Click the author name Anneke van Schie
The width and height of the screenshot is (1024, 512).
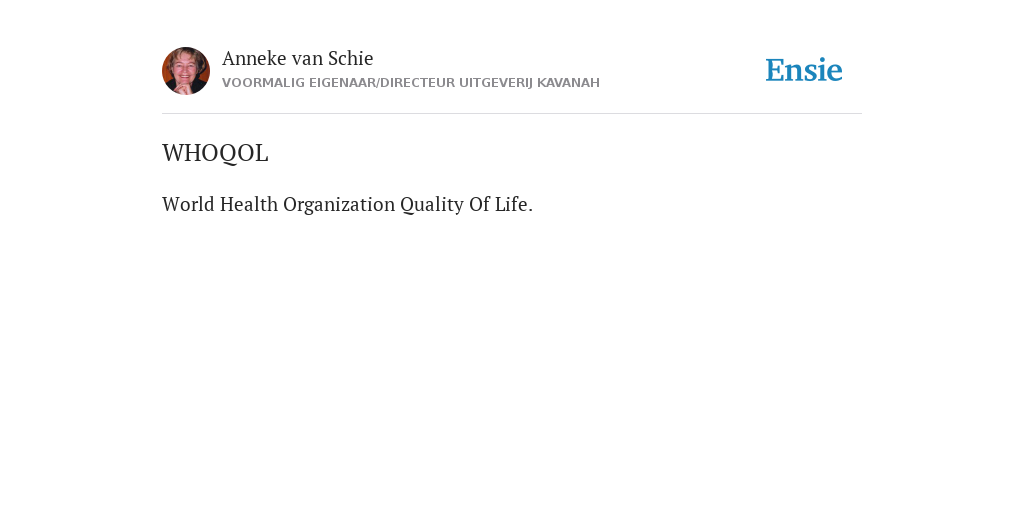tap(298, 58)
